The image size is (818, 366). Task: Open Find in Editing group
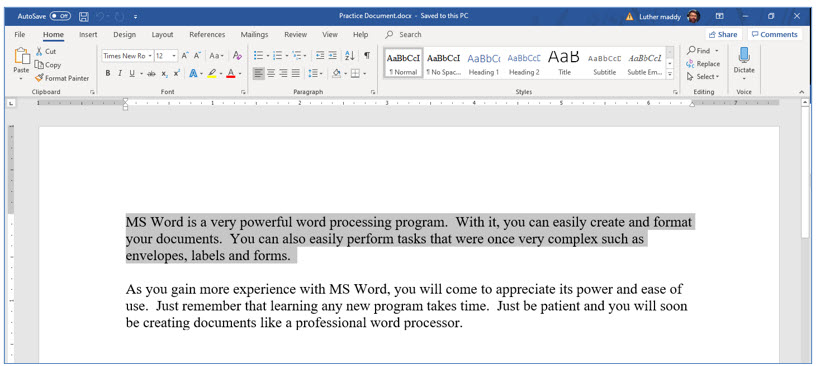point(703,51)
